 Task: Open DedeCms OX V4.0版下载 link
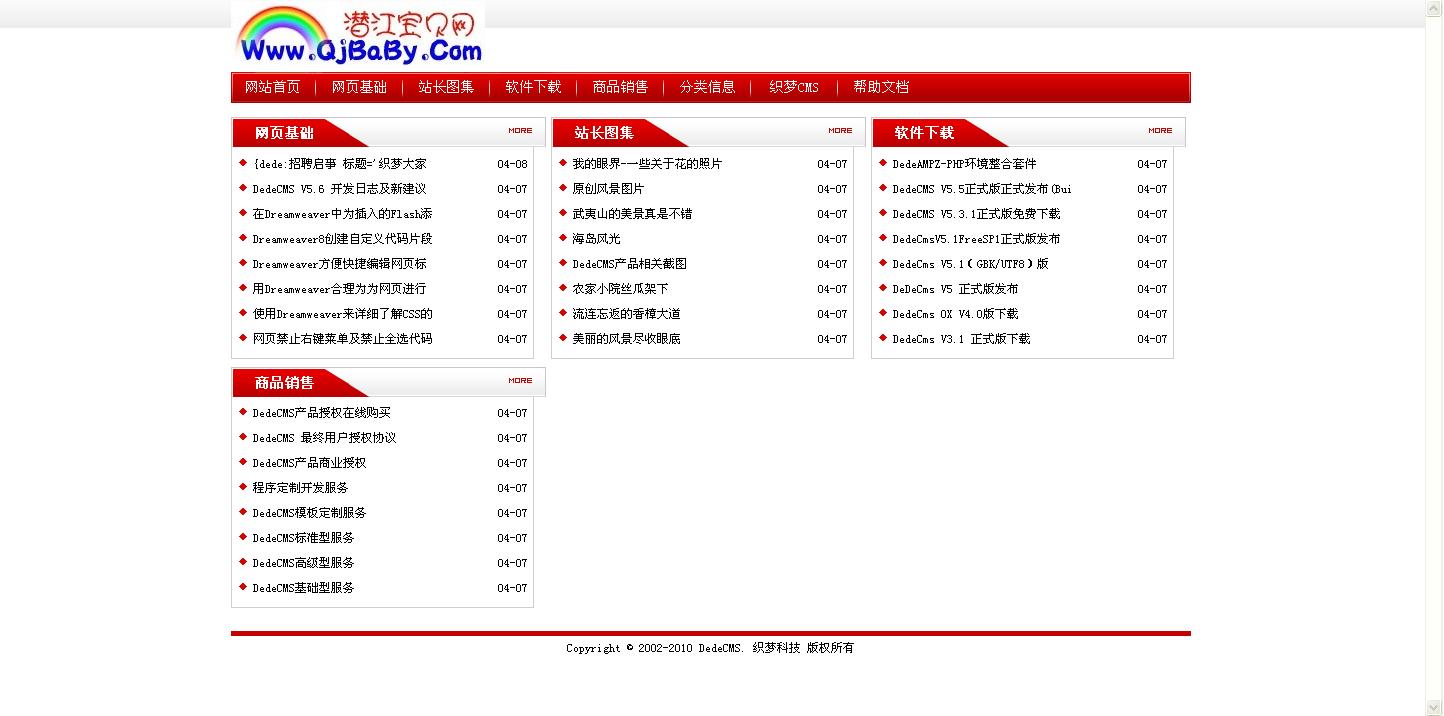pos(955,314)
